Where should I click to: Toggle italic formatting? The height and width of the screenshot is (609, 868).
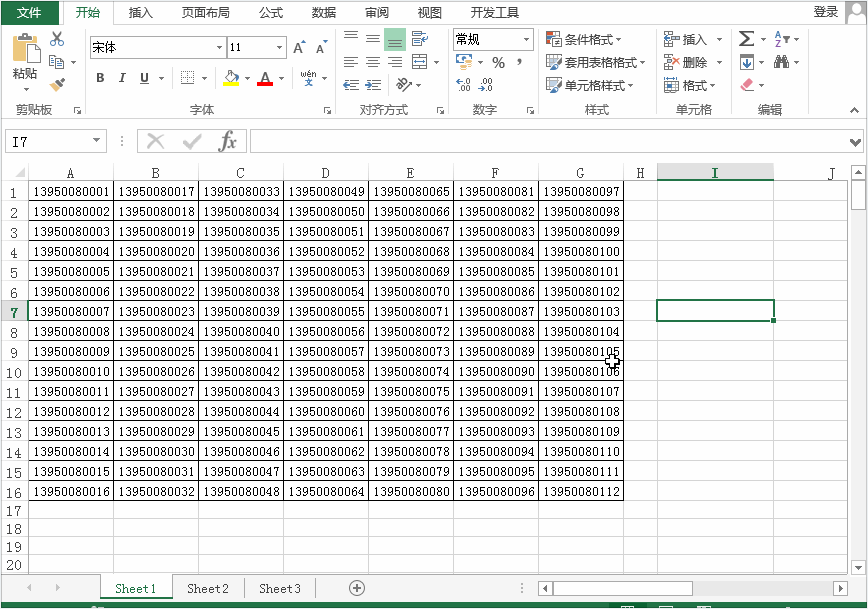coord(122,78)
